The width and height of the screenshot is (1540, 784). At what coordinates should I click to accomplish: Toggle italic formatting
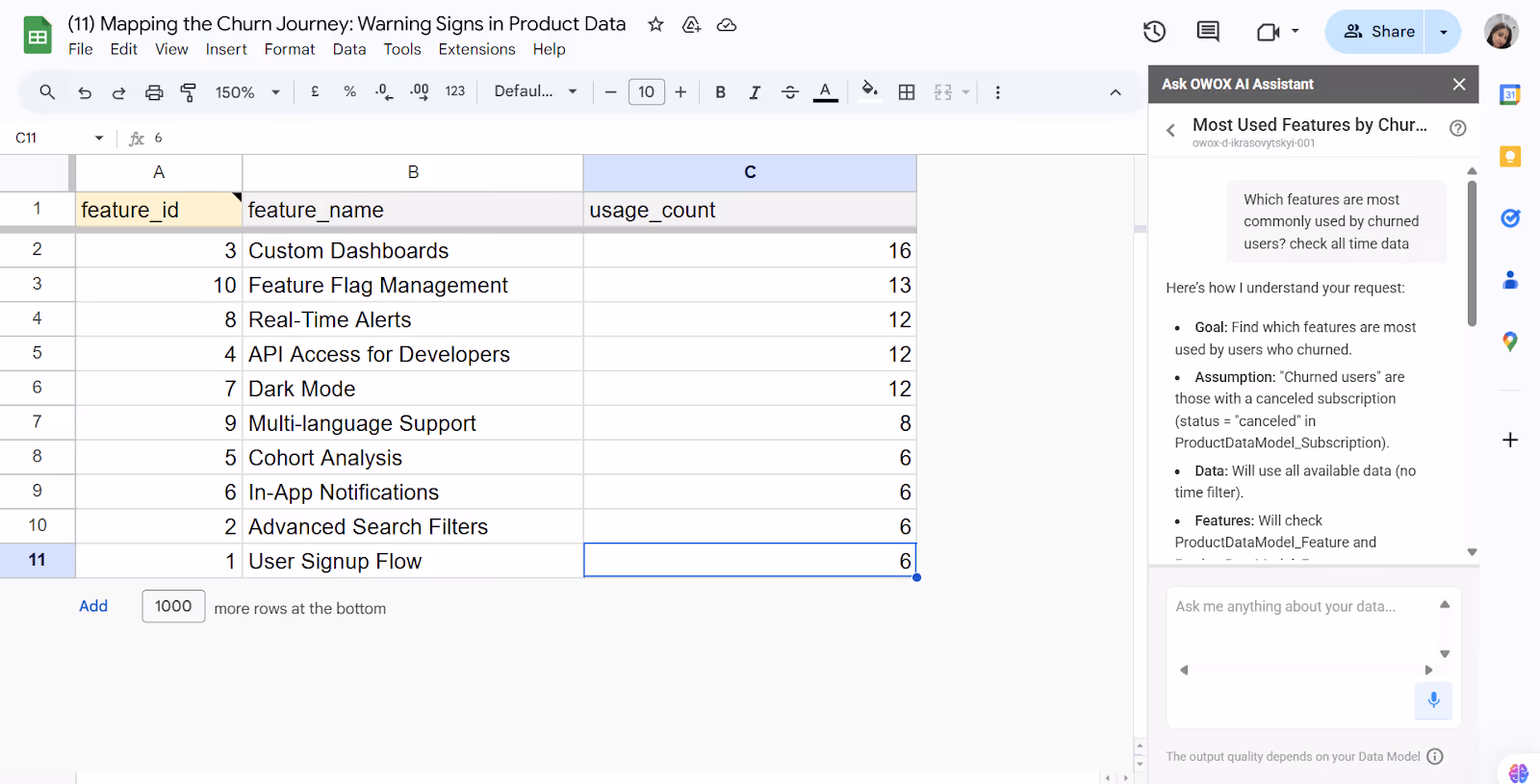coord(755,92)
